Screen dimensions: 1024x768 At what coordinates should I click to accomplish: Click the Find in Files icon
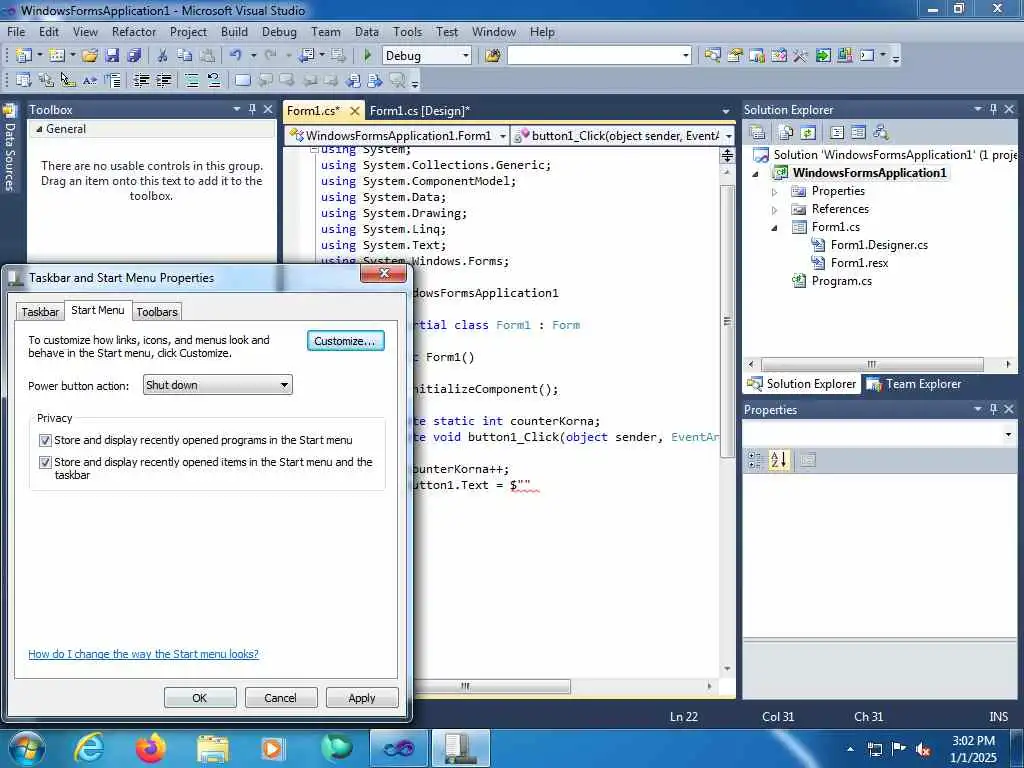pyautogui.click(x=493, y=56)
